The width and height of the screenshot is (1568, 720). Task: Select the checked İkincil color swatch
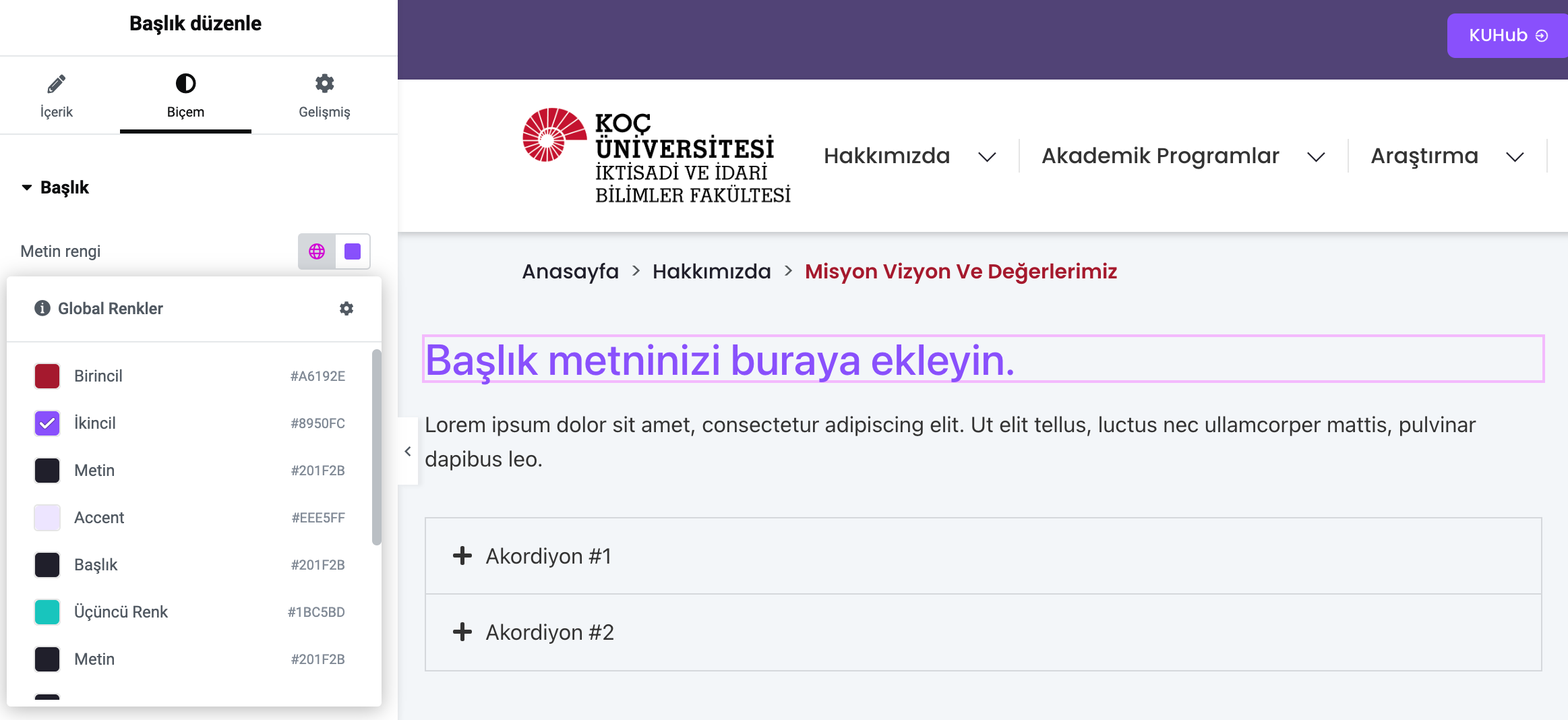[x=47, y=423]
